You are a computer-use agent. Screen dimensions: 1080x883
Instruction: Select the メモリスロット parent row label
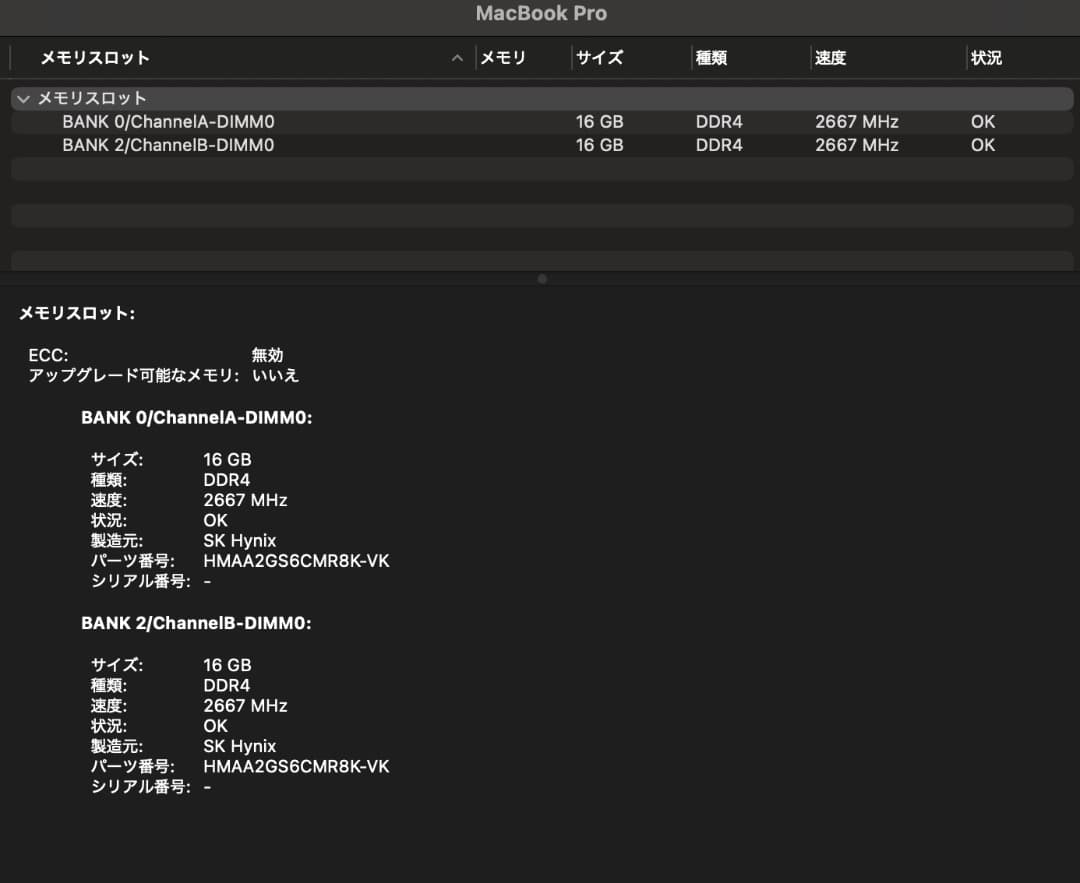[92, 98]
